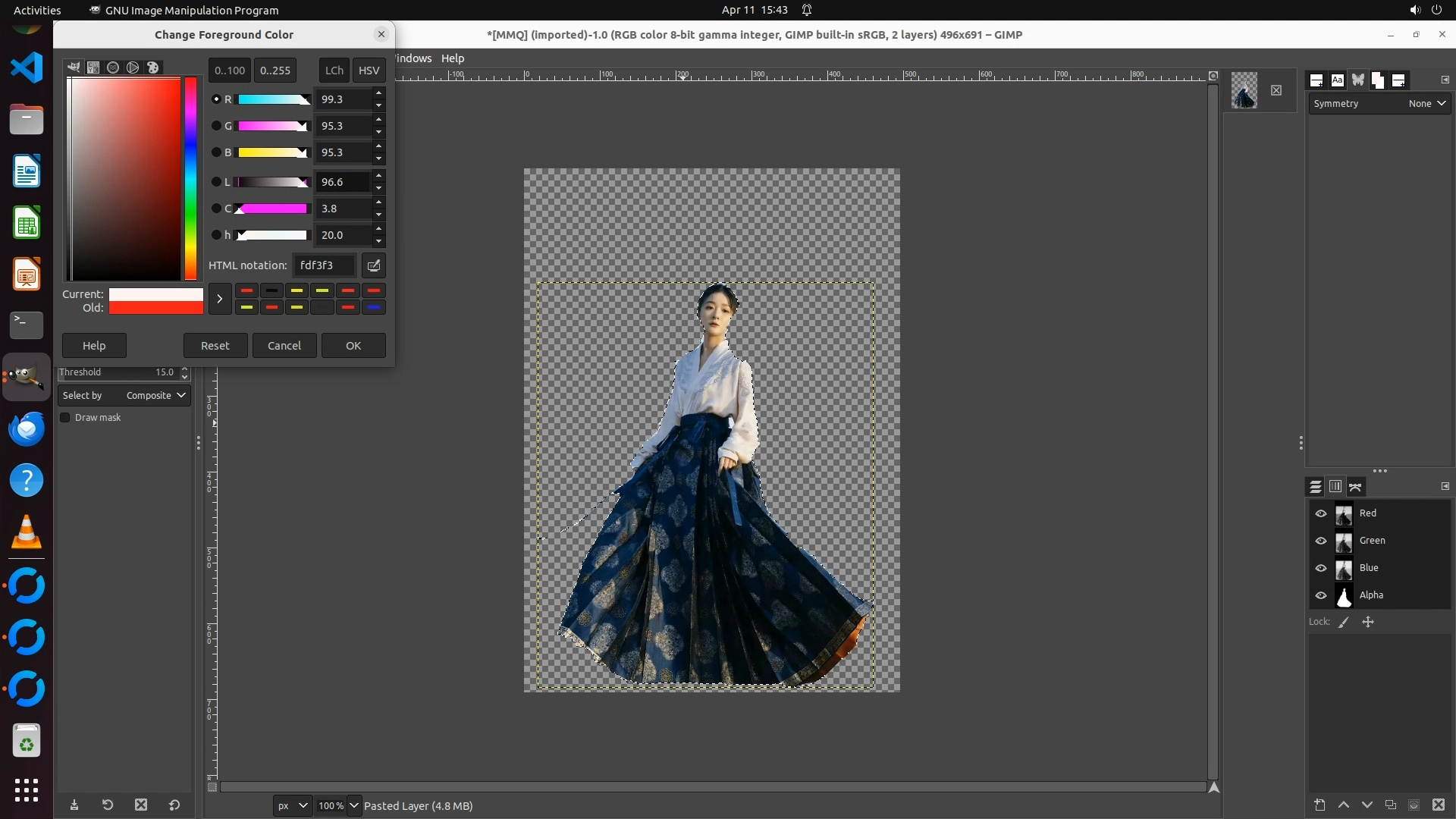Viewport: 1456px width, 819px height.
Task: Hide the Green channel visibility
Action: point(1321,541)
